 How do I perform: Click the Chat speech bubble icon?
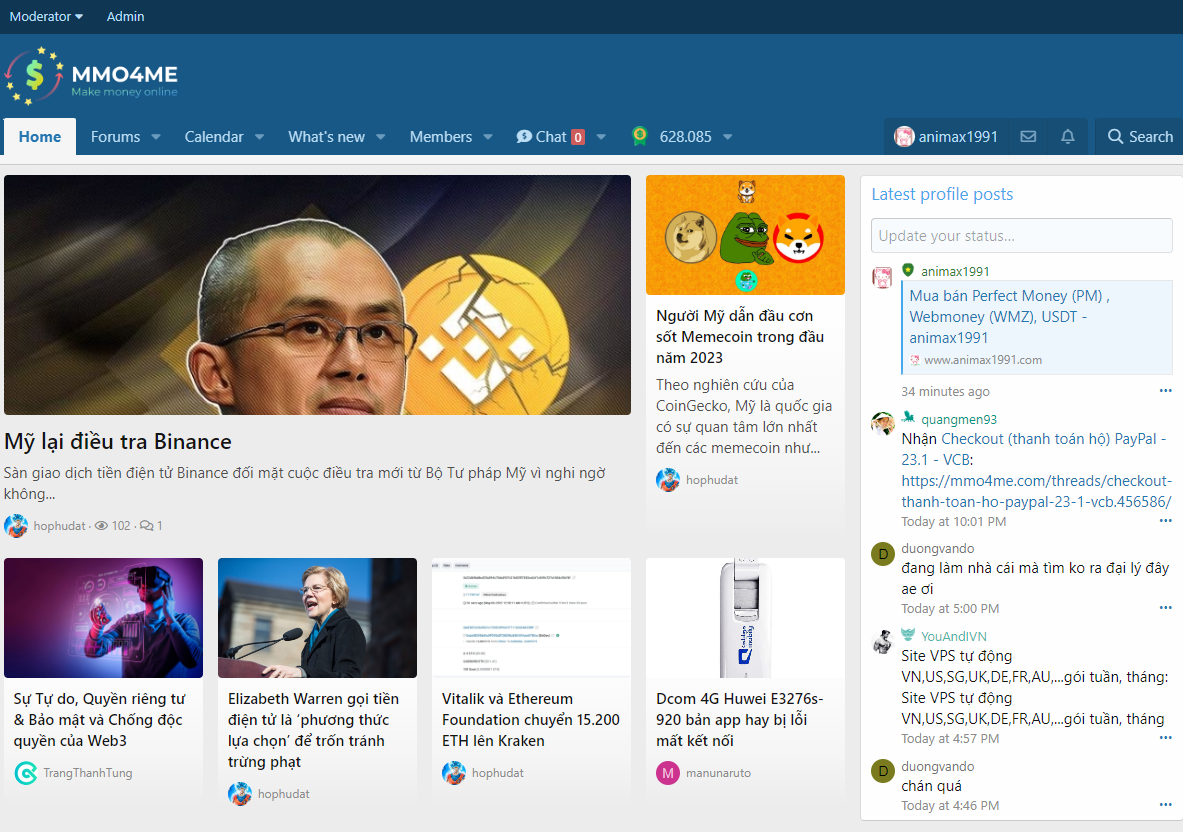click(524, 137)
